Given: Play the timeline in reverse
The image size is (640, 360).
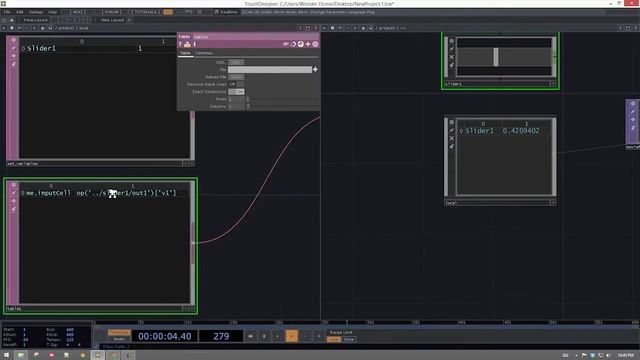Looking at the screenshot, I should click(x=278, y=336).
